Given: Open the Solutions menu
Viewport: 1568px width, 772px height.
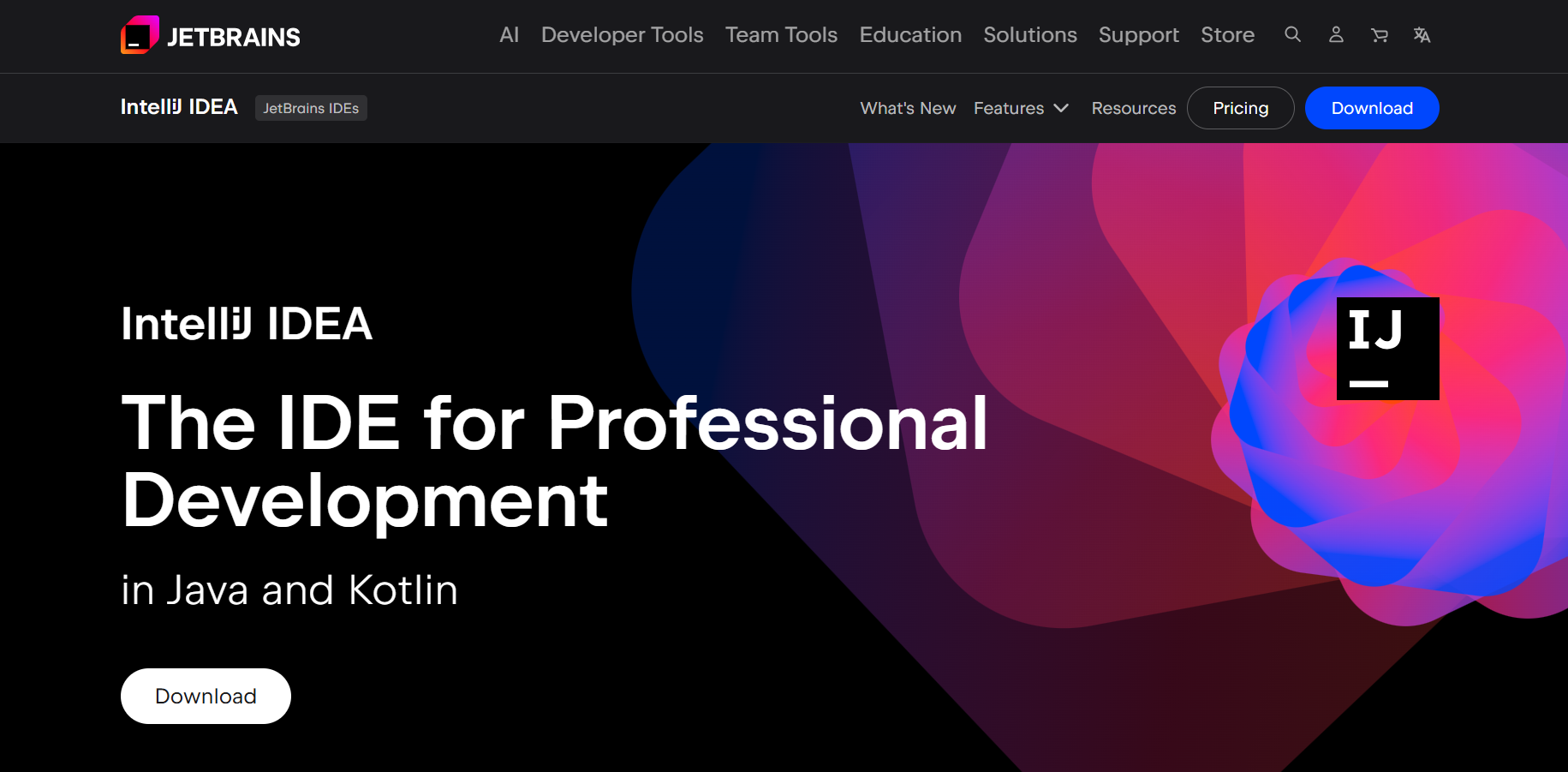Looking at the screenshot, I should [1029, 35].
